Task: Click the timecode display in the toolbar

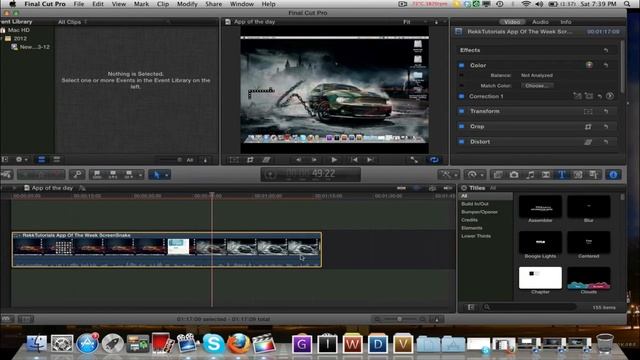Action: (x=311, y=174)
